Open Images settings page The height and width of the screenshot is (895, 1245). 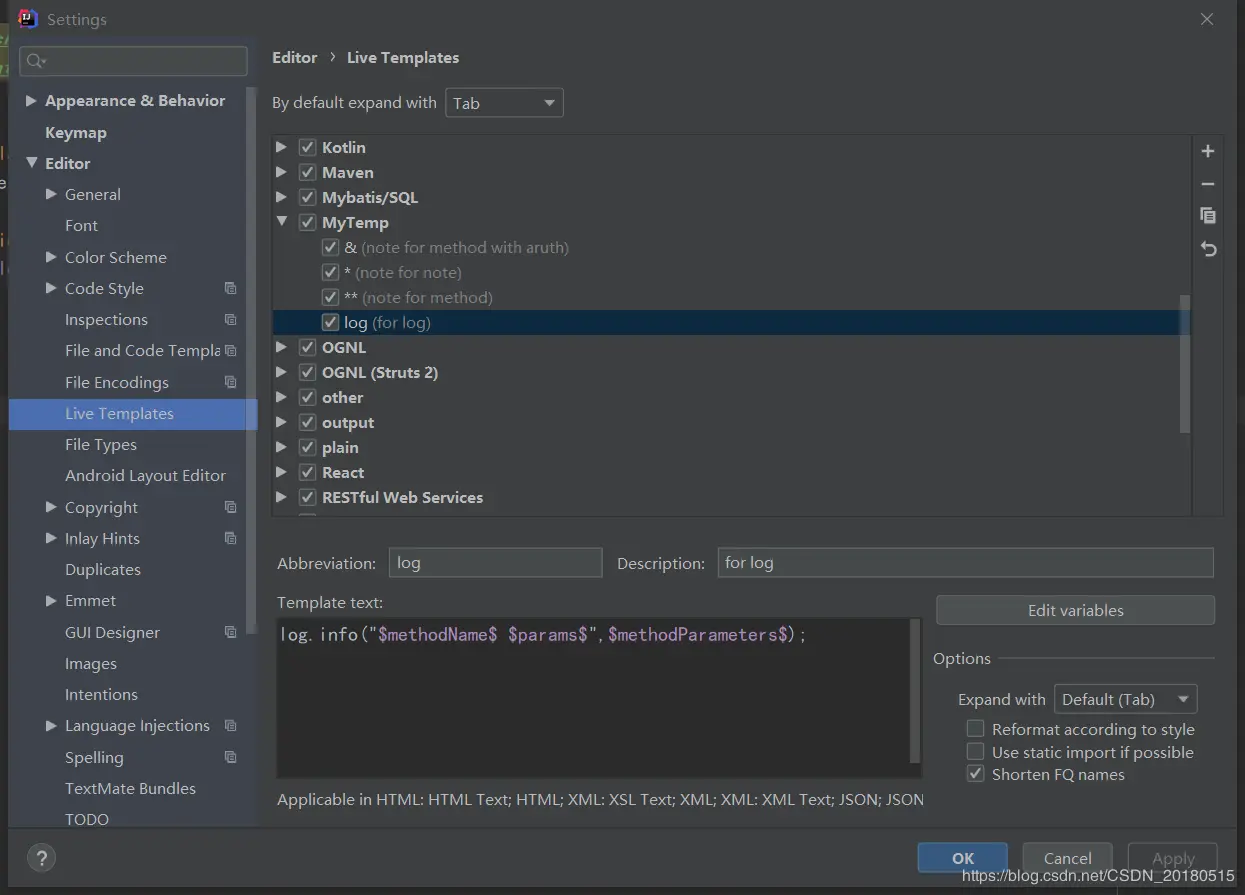[x=91, y=664]
